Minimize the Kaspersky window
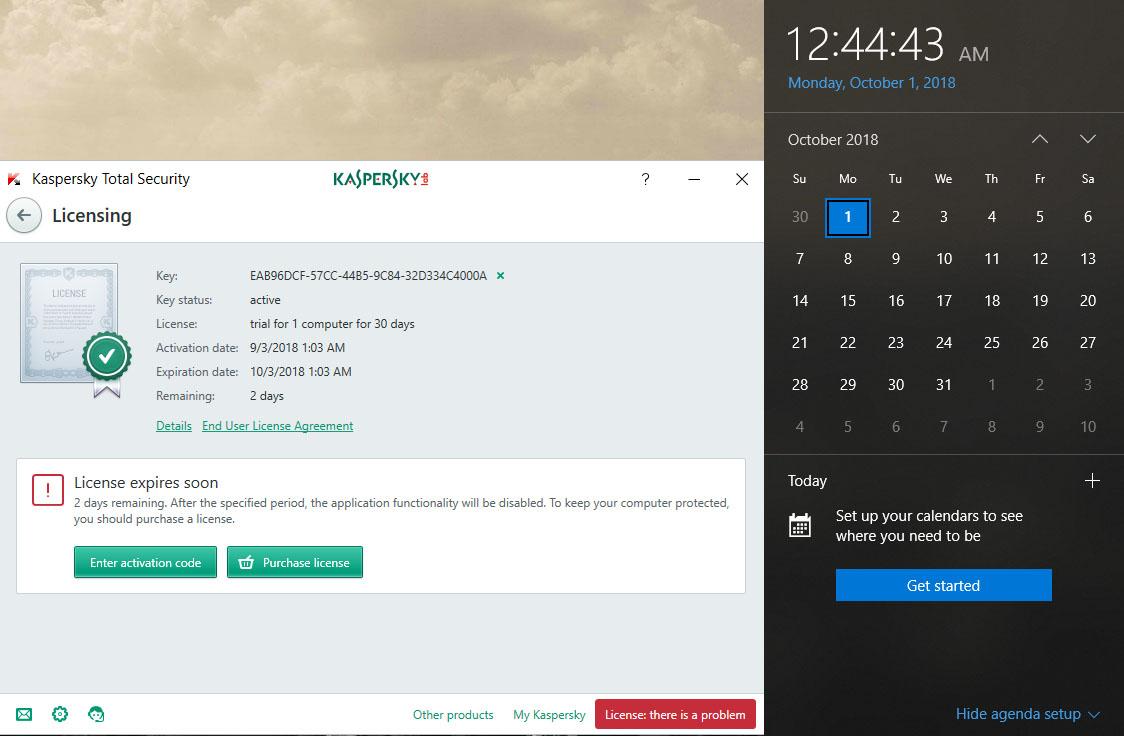This screenshot has width=1124, height=736. pos(694,179)
